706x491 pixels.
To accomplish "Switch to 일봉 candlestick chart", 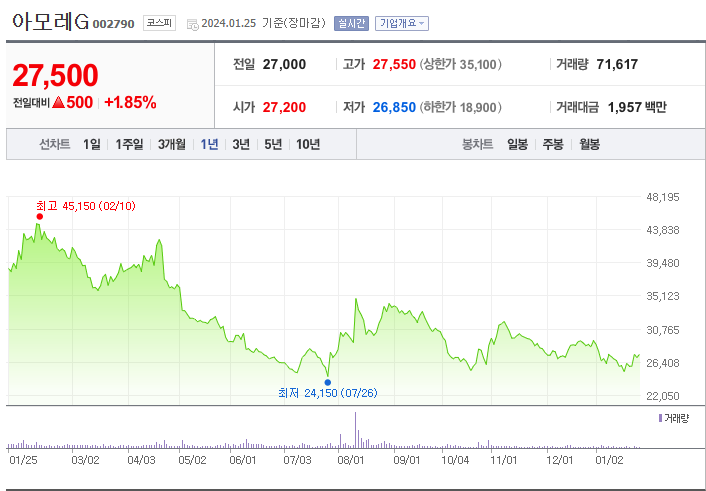I will click(x=517, y=145).
